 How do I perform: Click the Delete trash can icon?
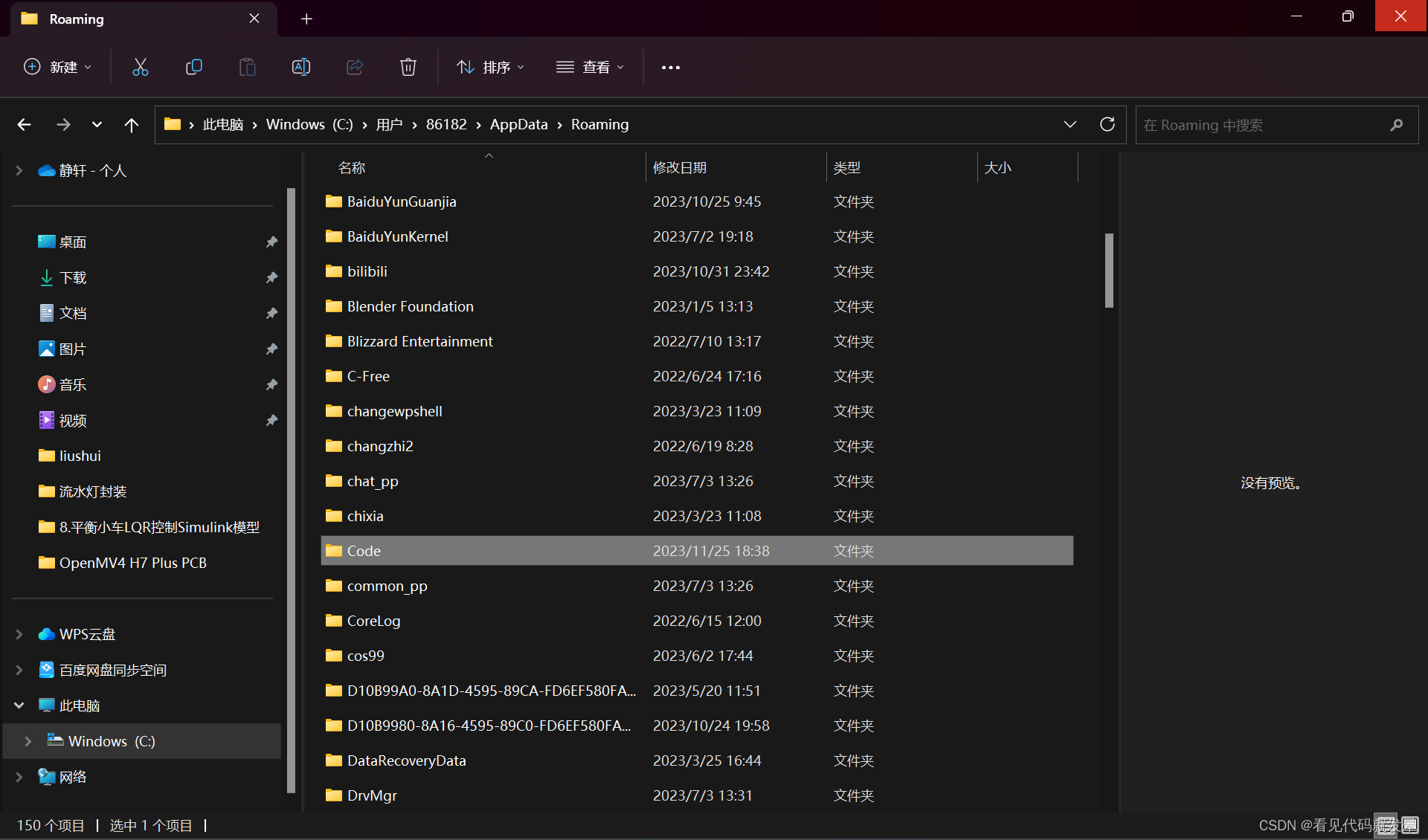408,67
